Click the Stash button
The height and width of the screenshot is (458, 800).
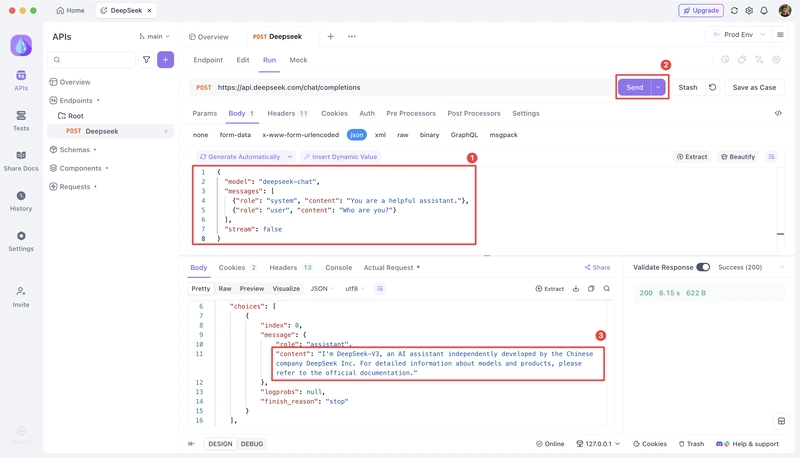point(688,87)
